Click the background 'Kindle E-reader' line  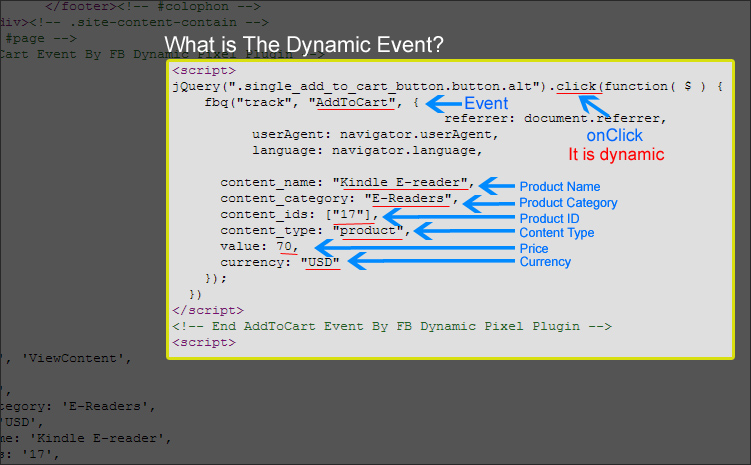coord(86,438)
